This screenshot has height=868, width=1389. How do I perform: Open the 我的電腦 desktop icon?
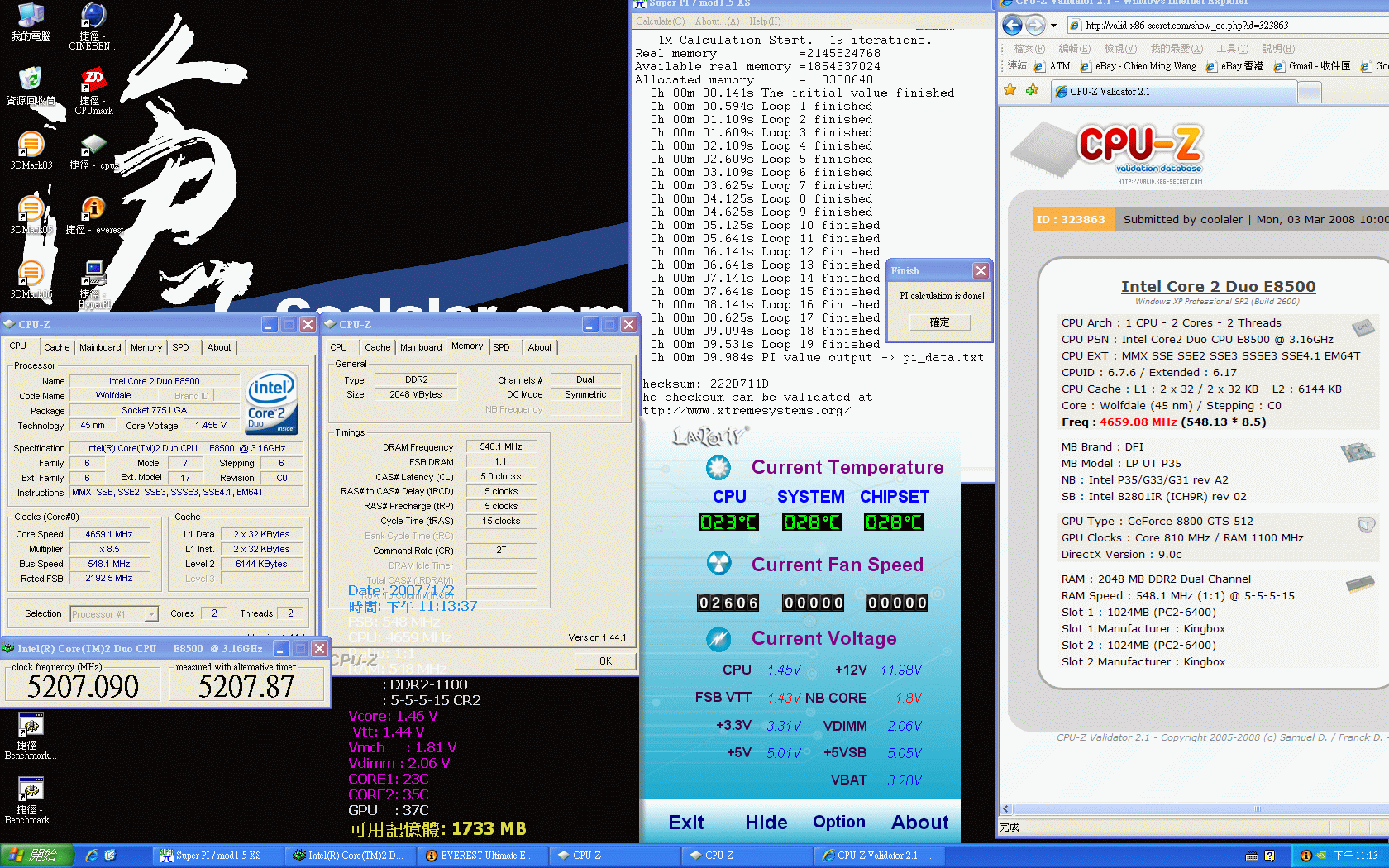tap(31, 21)
